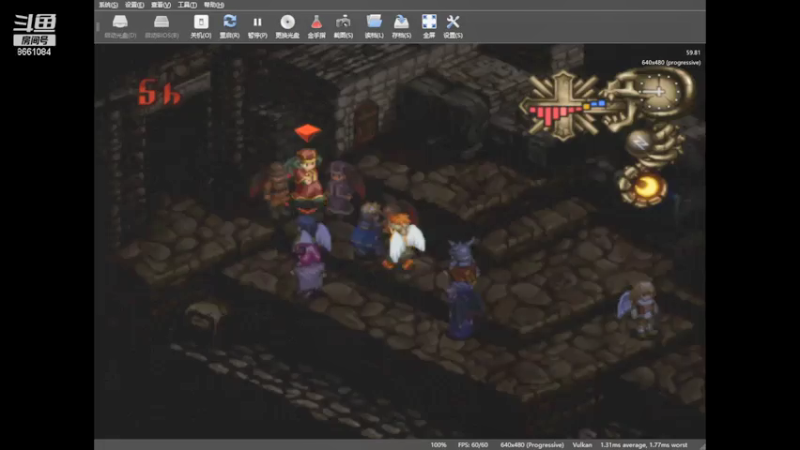Viewport: 800px width, 450px height.
Task: Open the 帮助(H) help menu
Action: click(214, 5)
